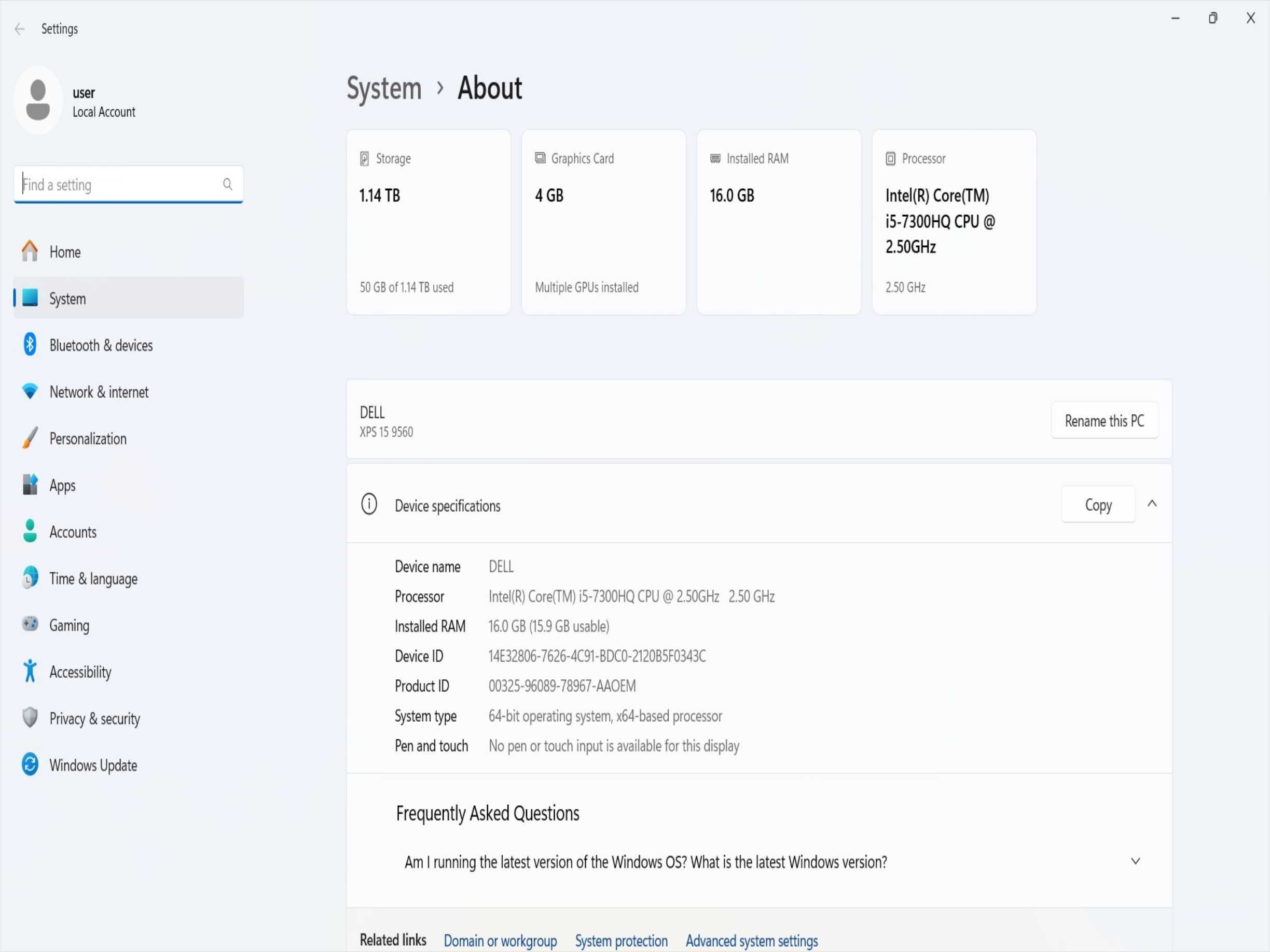The width and height of the screenshot is (1270, 952).
Task: Select the Graphics Card 4 GB card
Action: pos(603,222)
